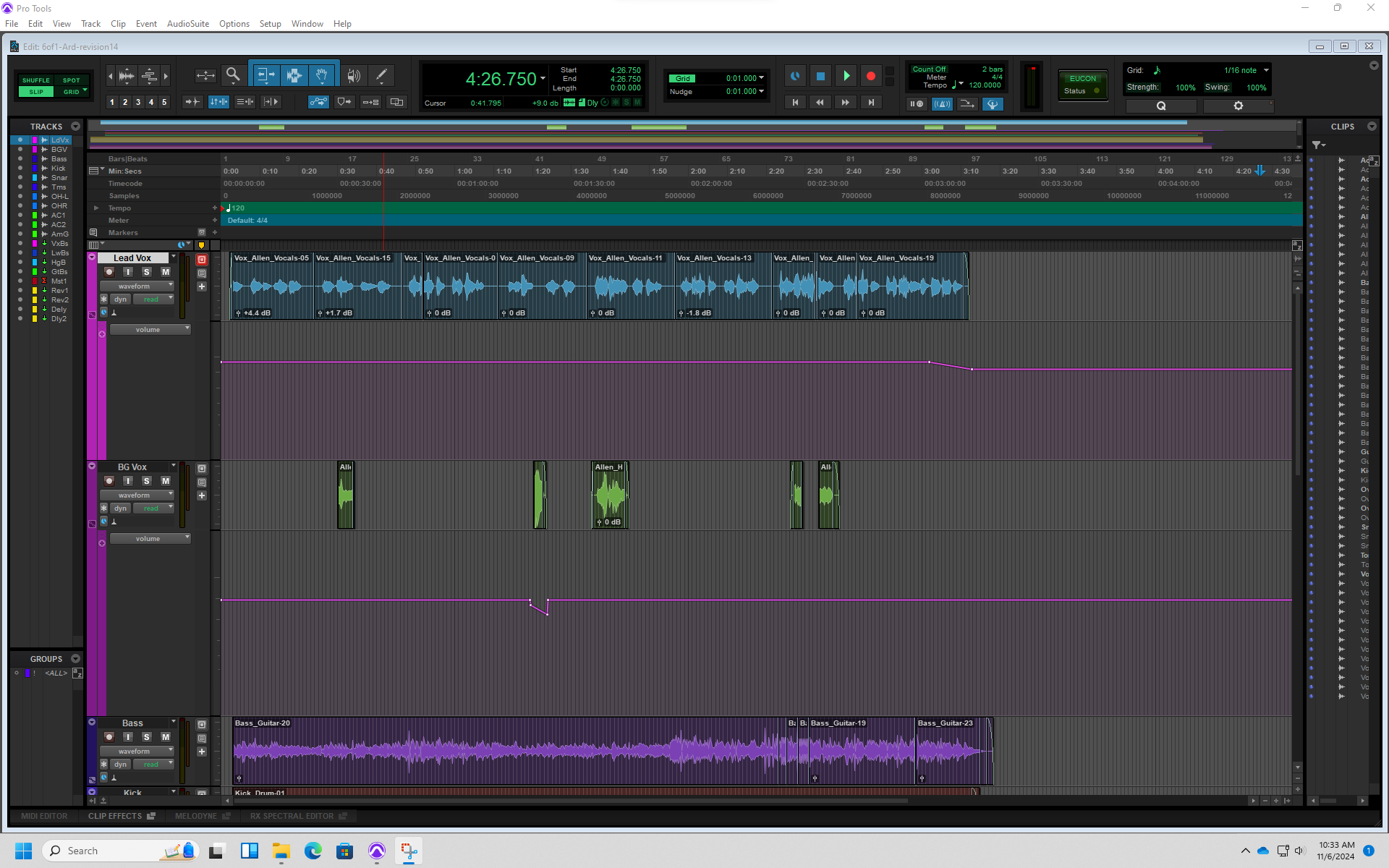Click the Play button in transport
Image resolution: width=1389 pixels, height=868 pixels.
846,76
